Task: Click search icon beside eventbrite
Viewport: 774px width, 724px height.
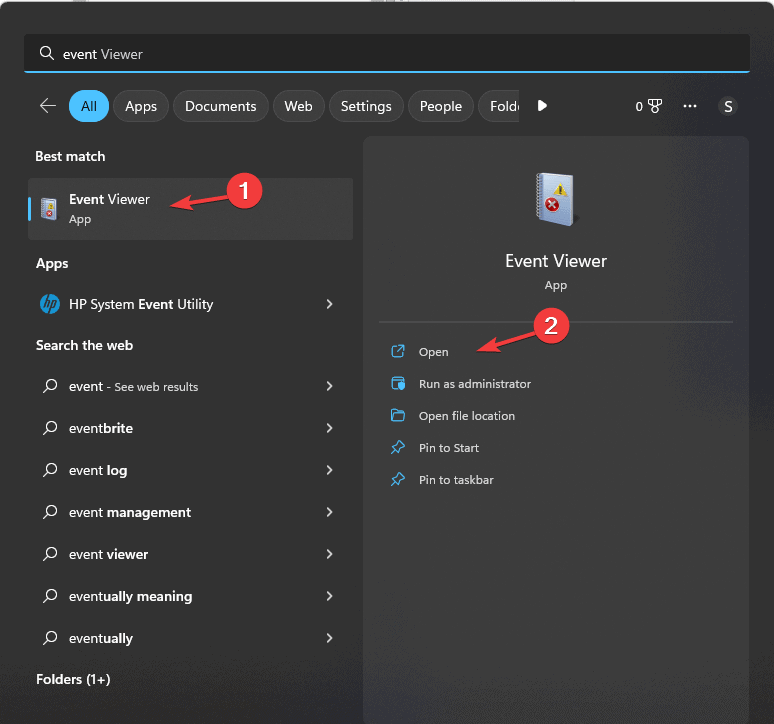Action: tap(50, 428)
